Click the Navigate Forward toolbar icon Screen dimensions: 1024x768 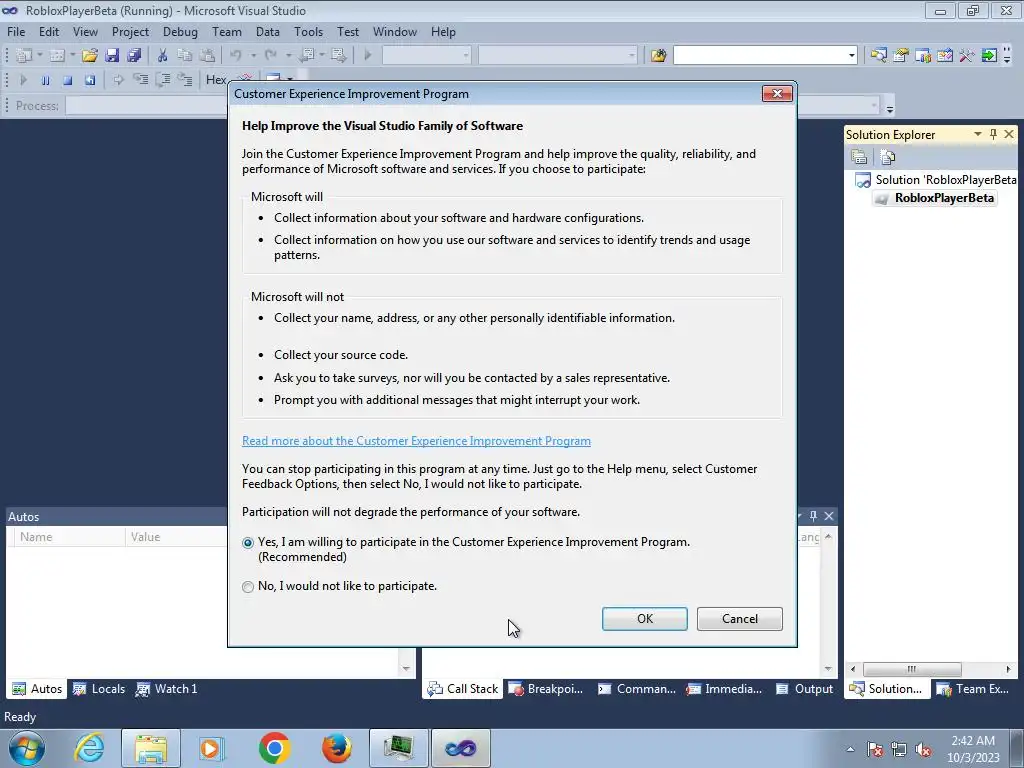tap(338, 56)
